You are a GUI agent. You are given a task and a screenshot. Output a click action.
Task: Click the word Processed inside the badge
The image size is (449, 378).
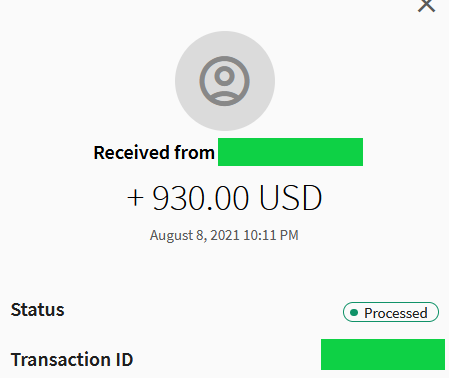(x=396, y=313)
